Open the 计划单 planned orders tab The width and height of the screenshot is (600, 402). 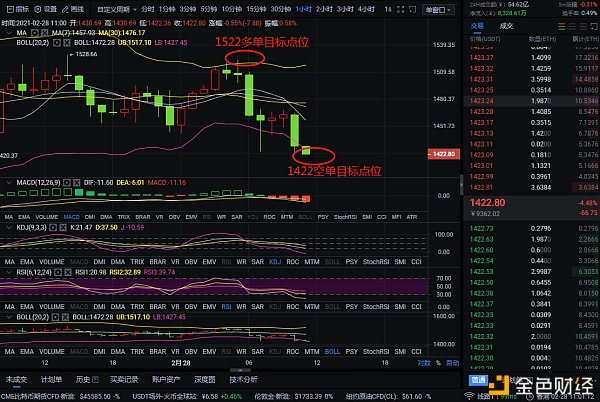(x=51, y=379)
